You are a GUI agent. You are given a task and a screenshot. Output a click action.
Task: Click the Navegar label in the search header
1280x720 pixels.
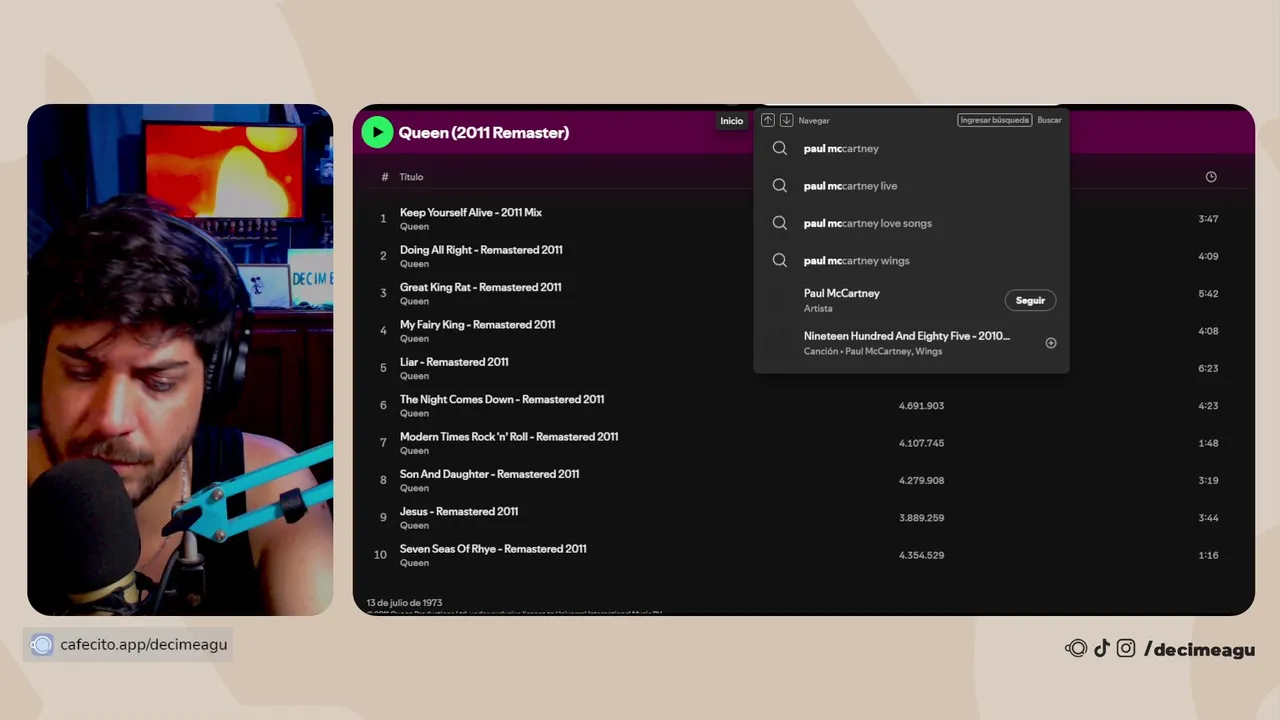[814, 121]
